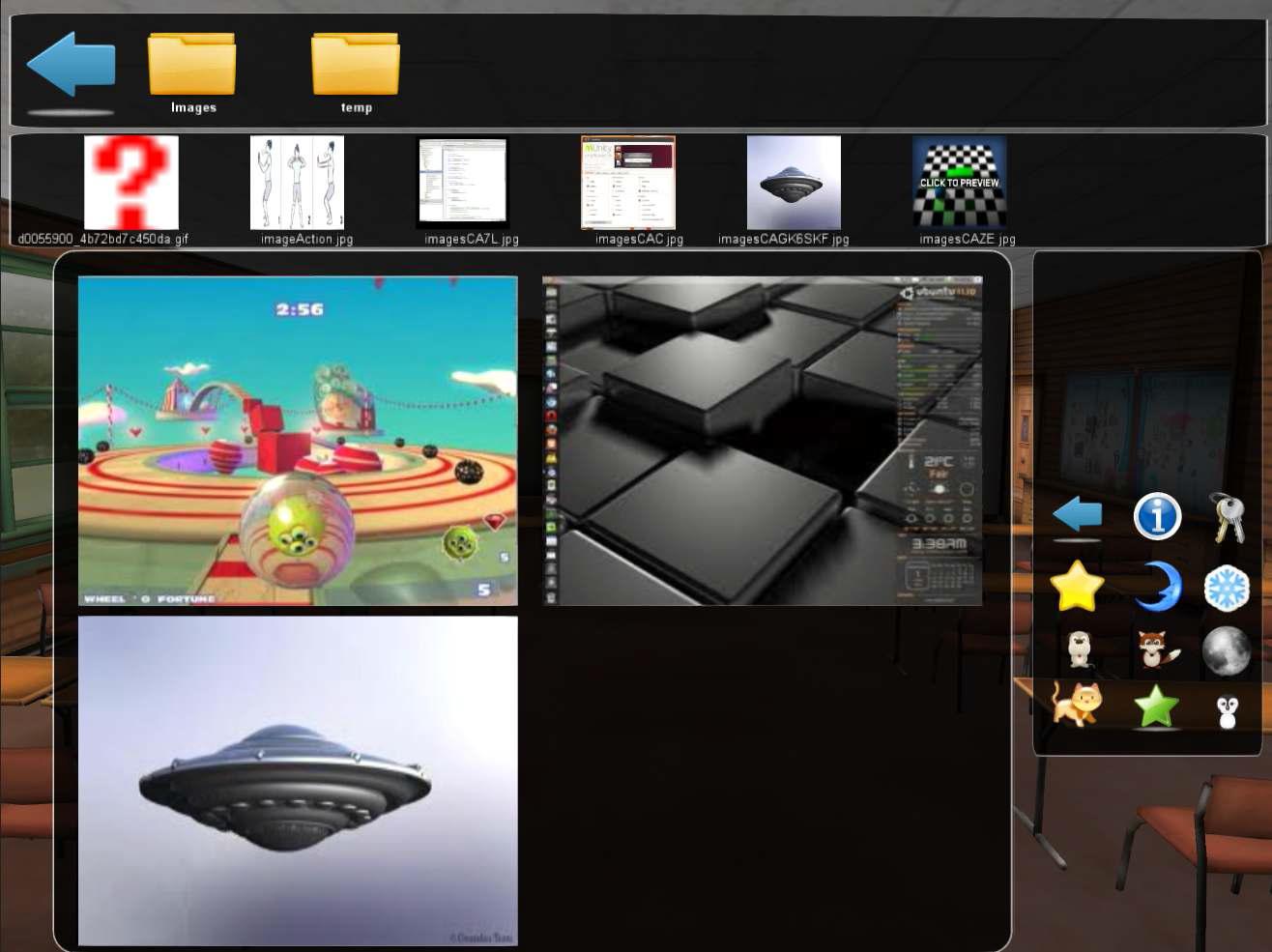Click the imagesCAZE.jpg click-to-preview thumbnail
Viewport: 1272px width, 952px height.
960,183
